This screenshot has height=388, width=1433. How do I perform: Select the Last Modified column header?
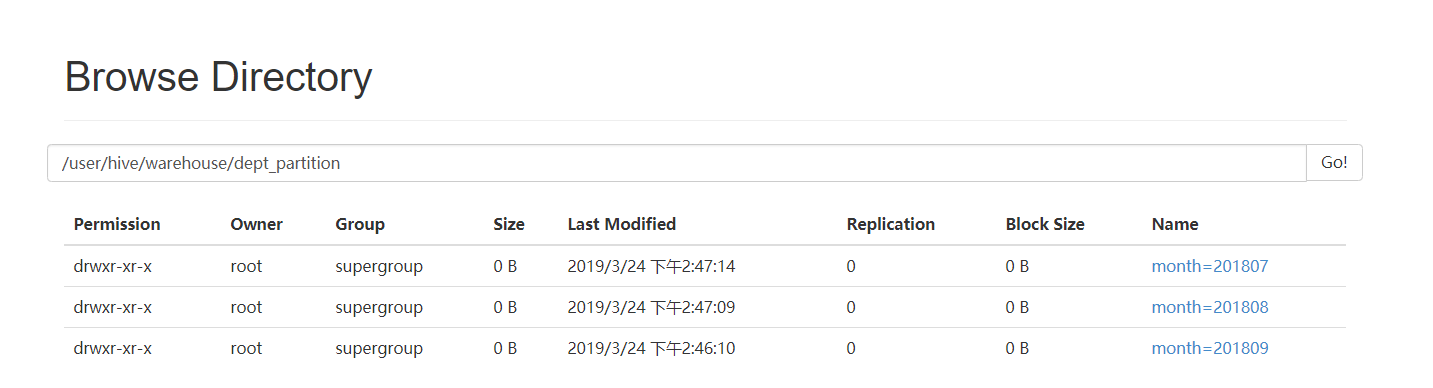coord(622,224)
